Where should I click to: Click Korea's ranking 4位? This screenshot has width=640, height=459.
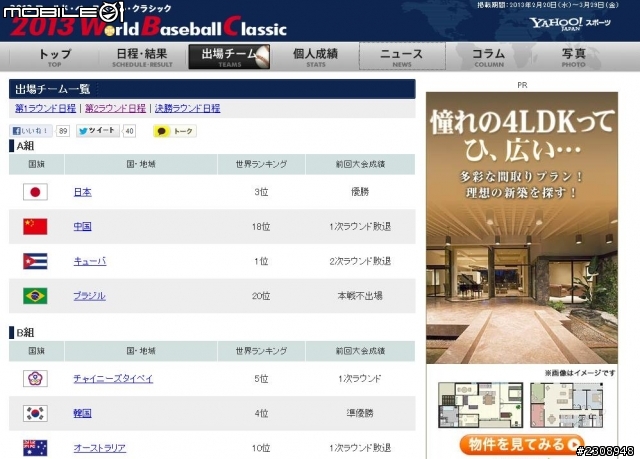(x=261, y=413)
